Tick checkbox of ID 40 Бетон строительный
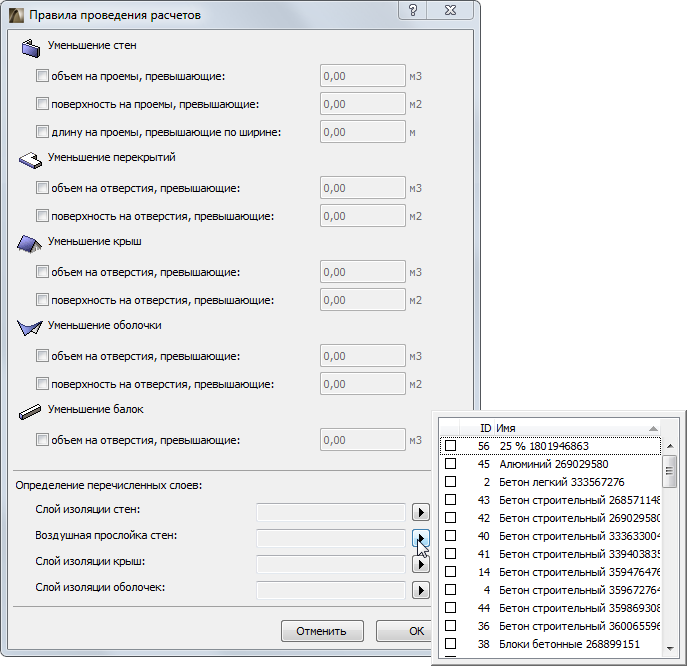Screen dimensions: 687x666 coord(450,535)
